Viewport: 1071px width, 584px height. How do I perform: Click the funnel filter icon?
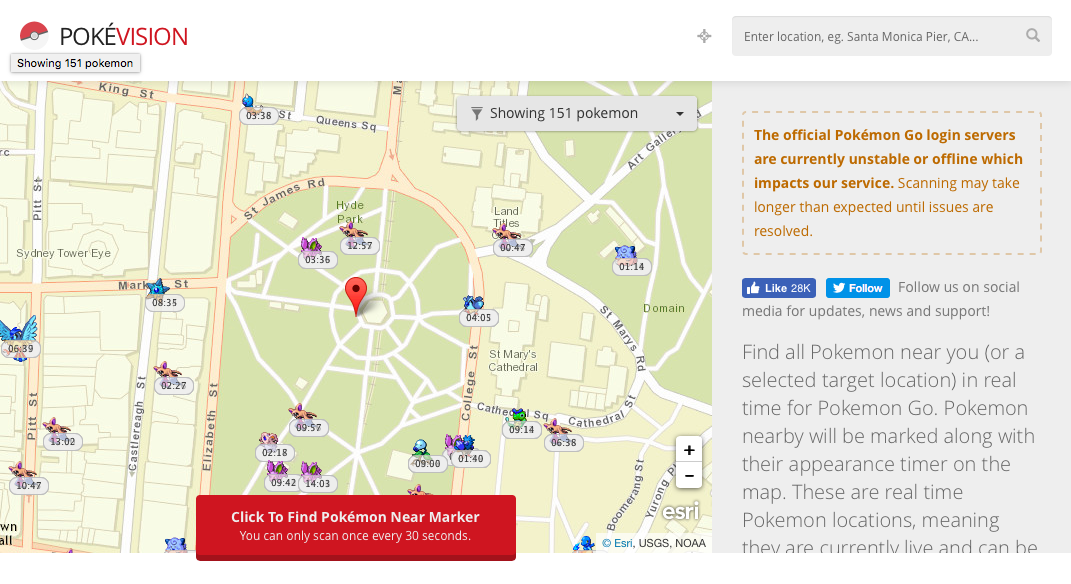(477, 113)
